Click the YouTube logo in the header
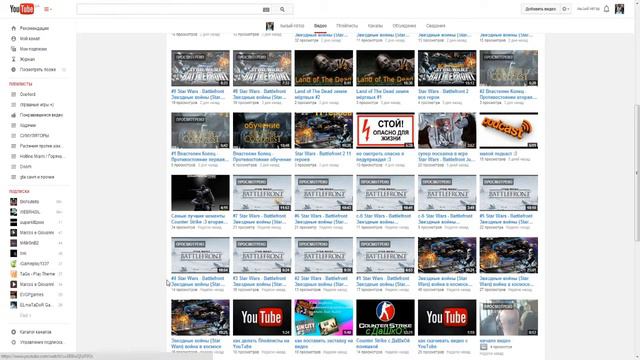 (x=22, y=9)
